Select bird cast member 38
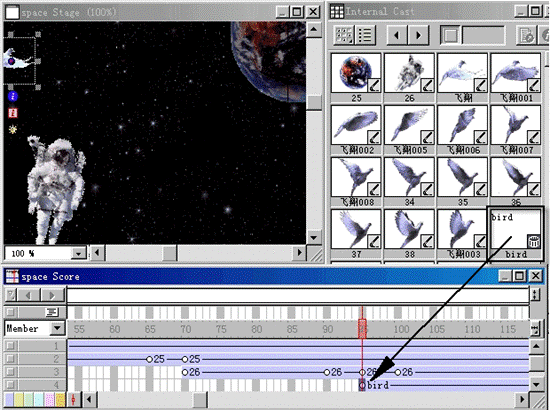This screenshot has width=550, height=410. pos(409,234)
